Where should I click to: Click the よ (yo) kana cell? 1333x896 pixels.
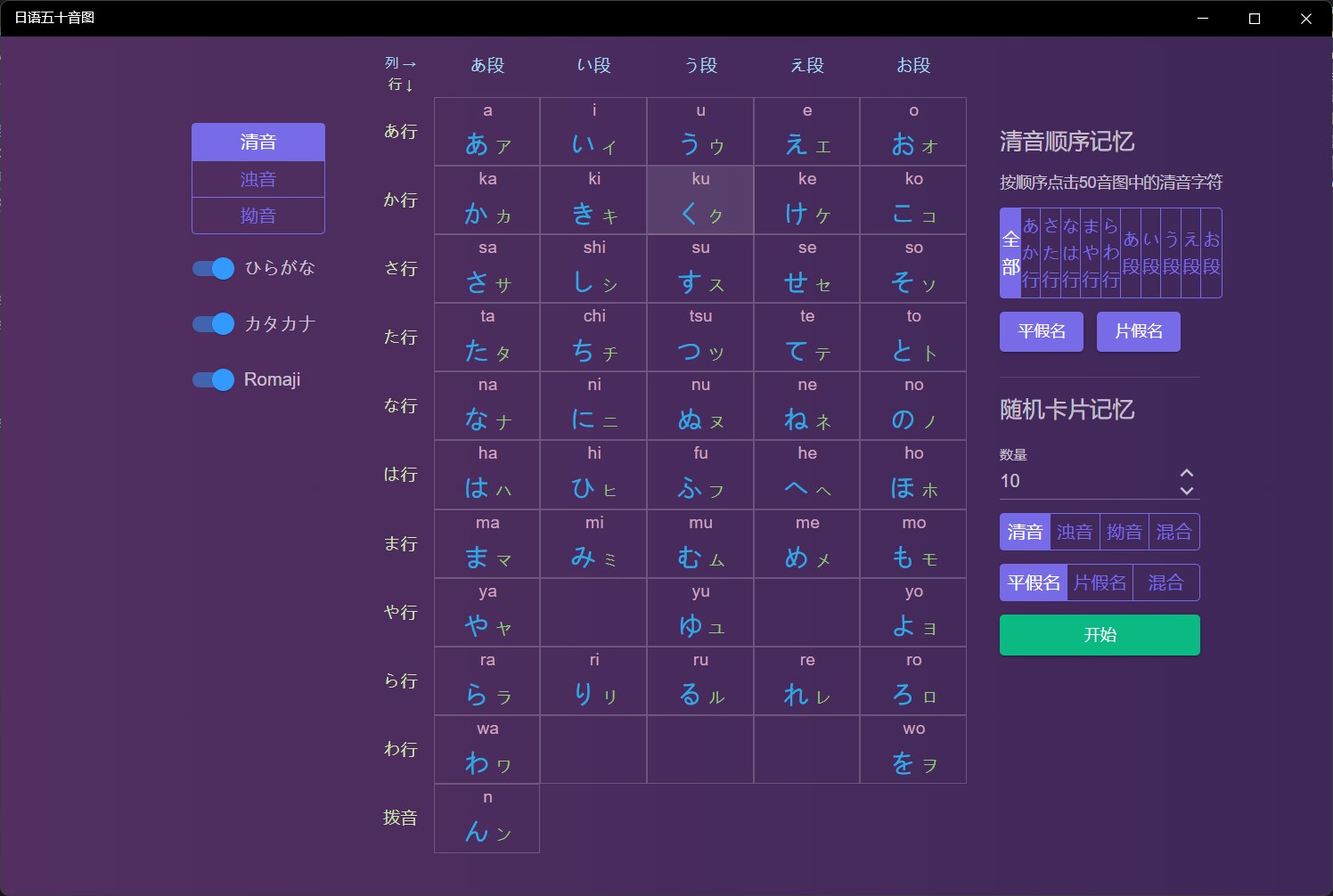tap(913, 613)
